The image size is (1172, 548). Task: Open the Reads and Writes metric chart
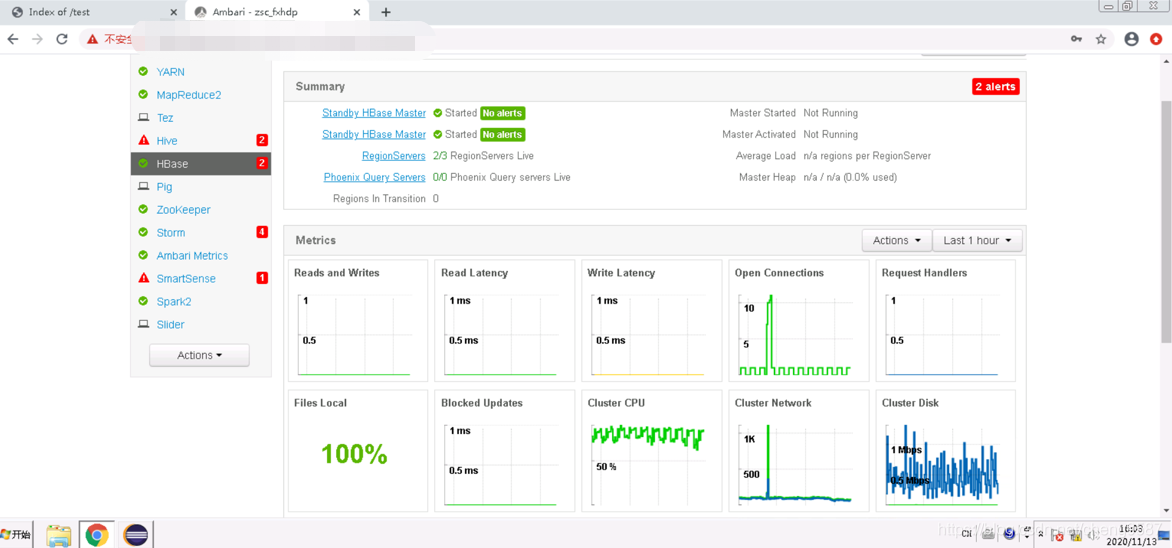click(x=357, y=321)
